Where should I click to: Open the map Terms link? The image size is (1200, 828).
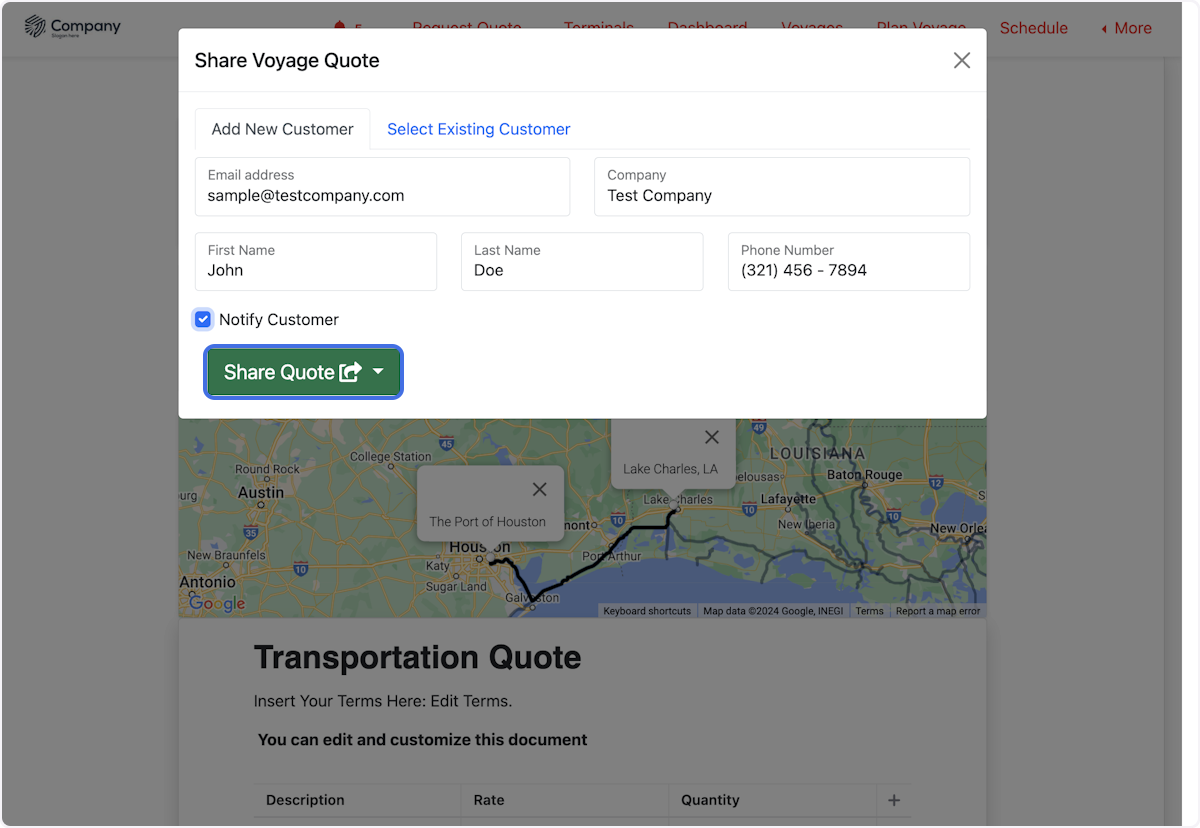coord(869,611)
